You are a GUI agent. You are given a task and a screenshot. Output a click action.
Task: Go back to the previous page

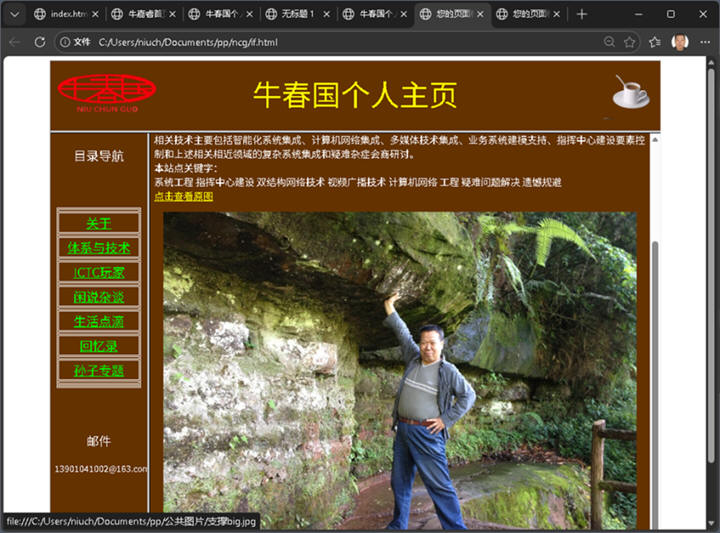coord(15,42)
